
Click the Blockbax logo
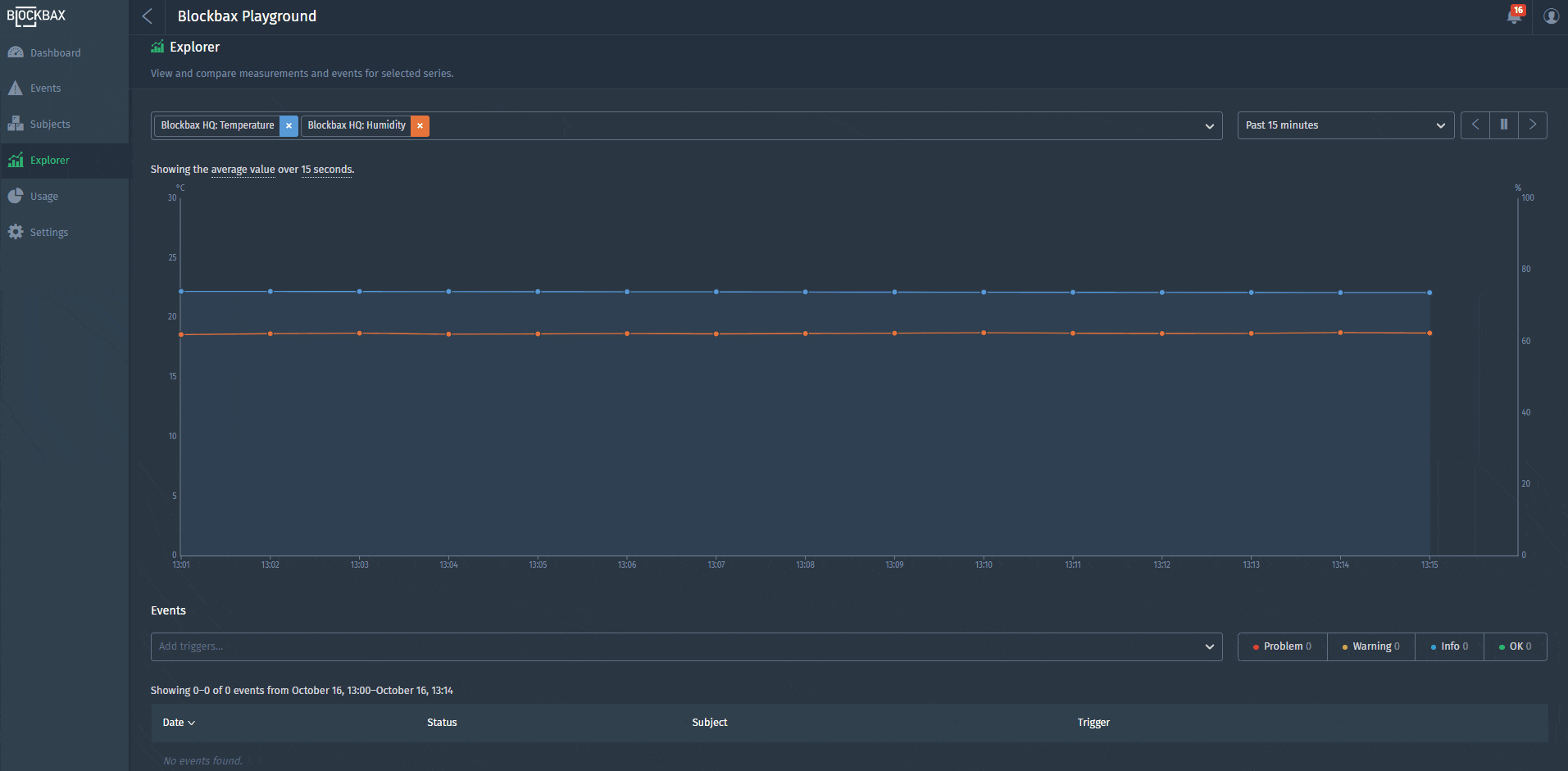tap(37, 16)
